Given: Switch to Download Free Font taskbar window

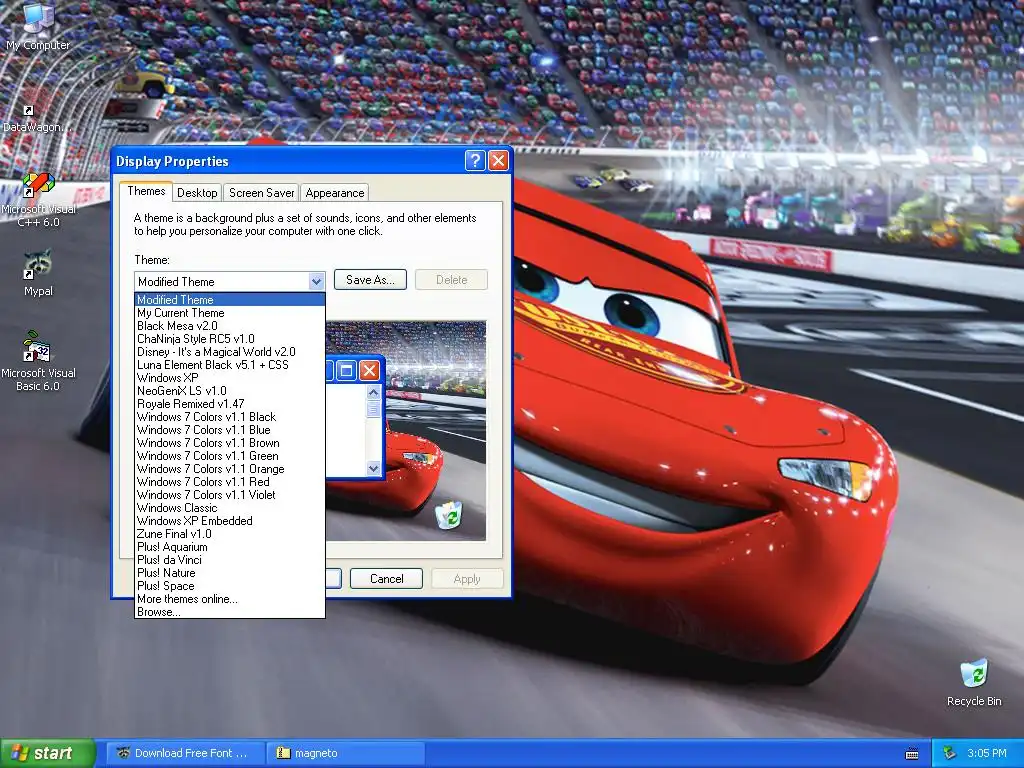Looking at the screenshot, I should point(185,753).
